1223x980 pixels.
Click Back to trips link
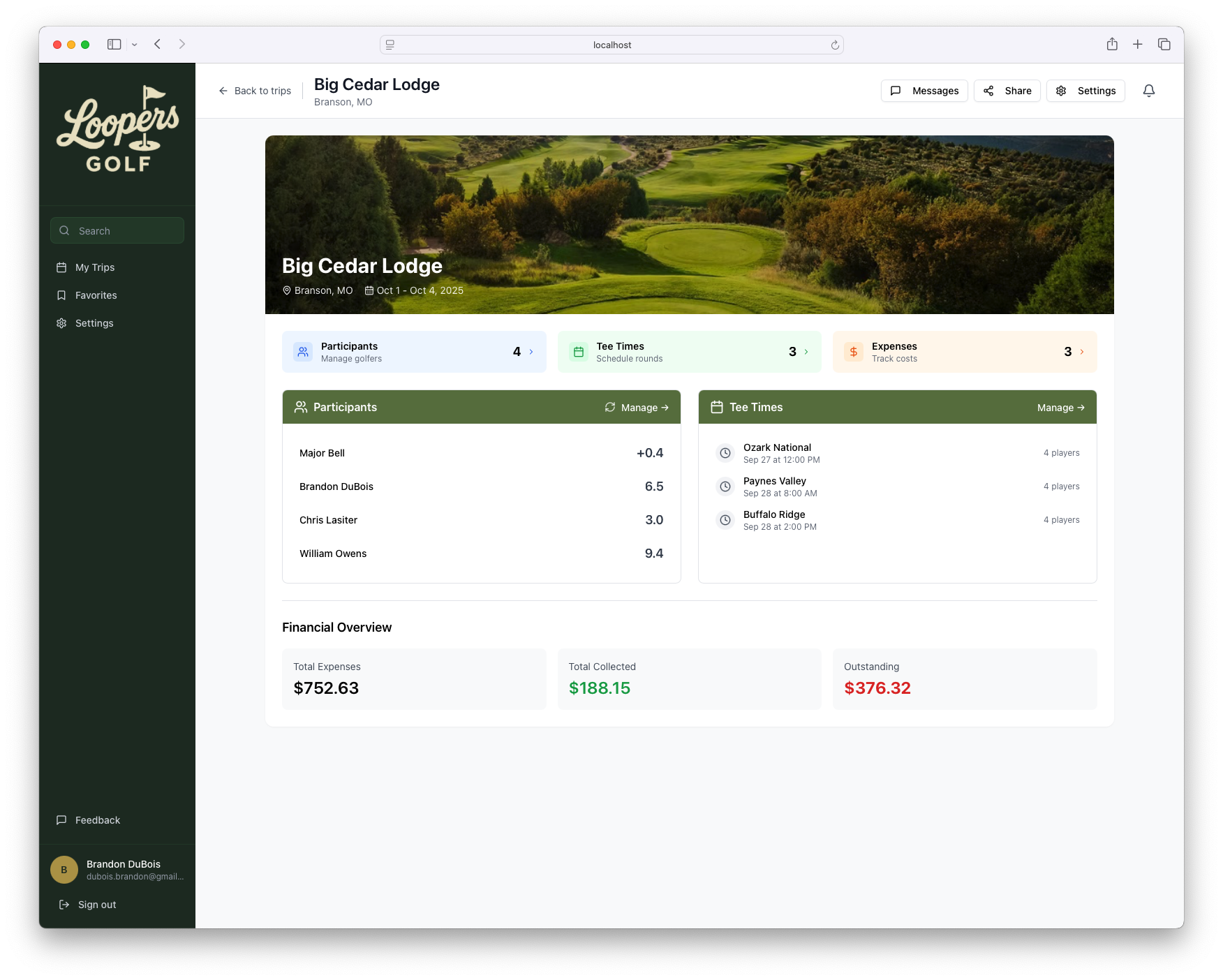[x=255, y=91]
